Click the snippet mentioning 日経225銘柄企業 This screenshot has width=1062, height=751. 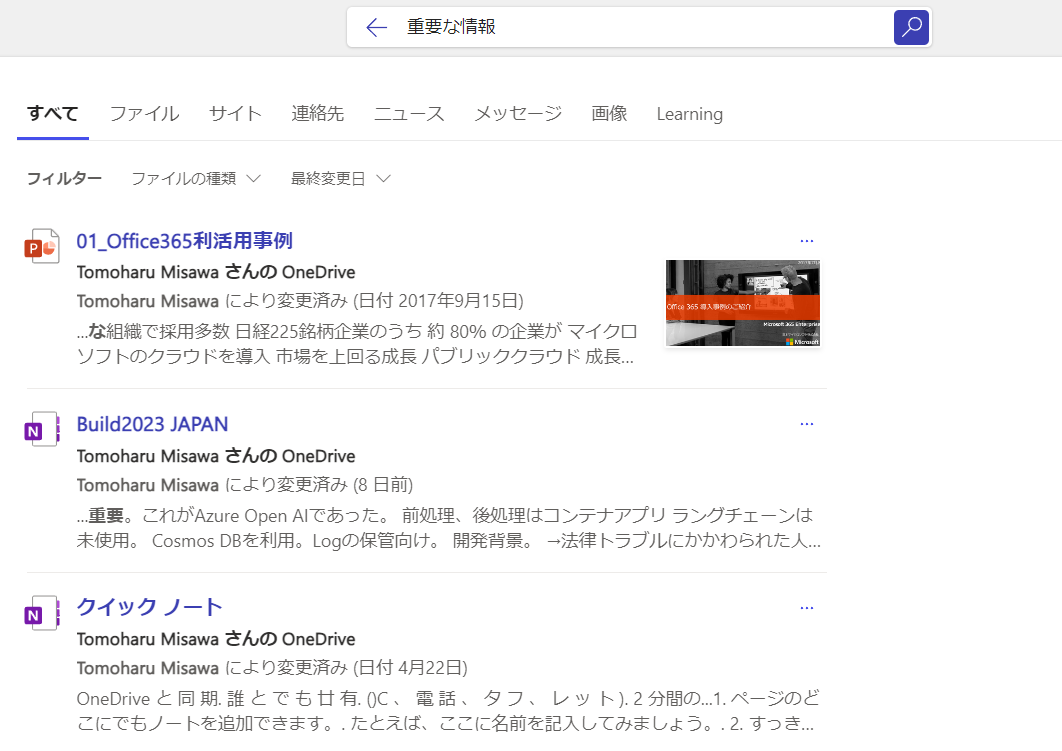pos(356,344)
